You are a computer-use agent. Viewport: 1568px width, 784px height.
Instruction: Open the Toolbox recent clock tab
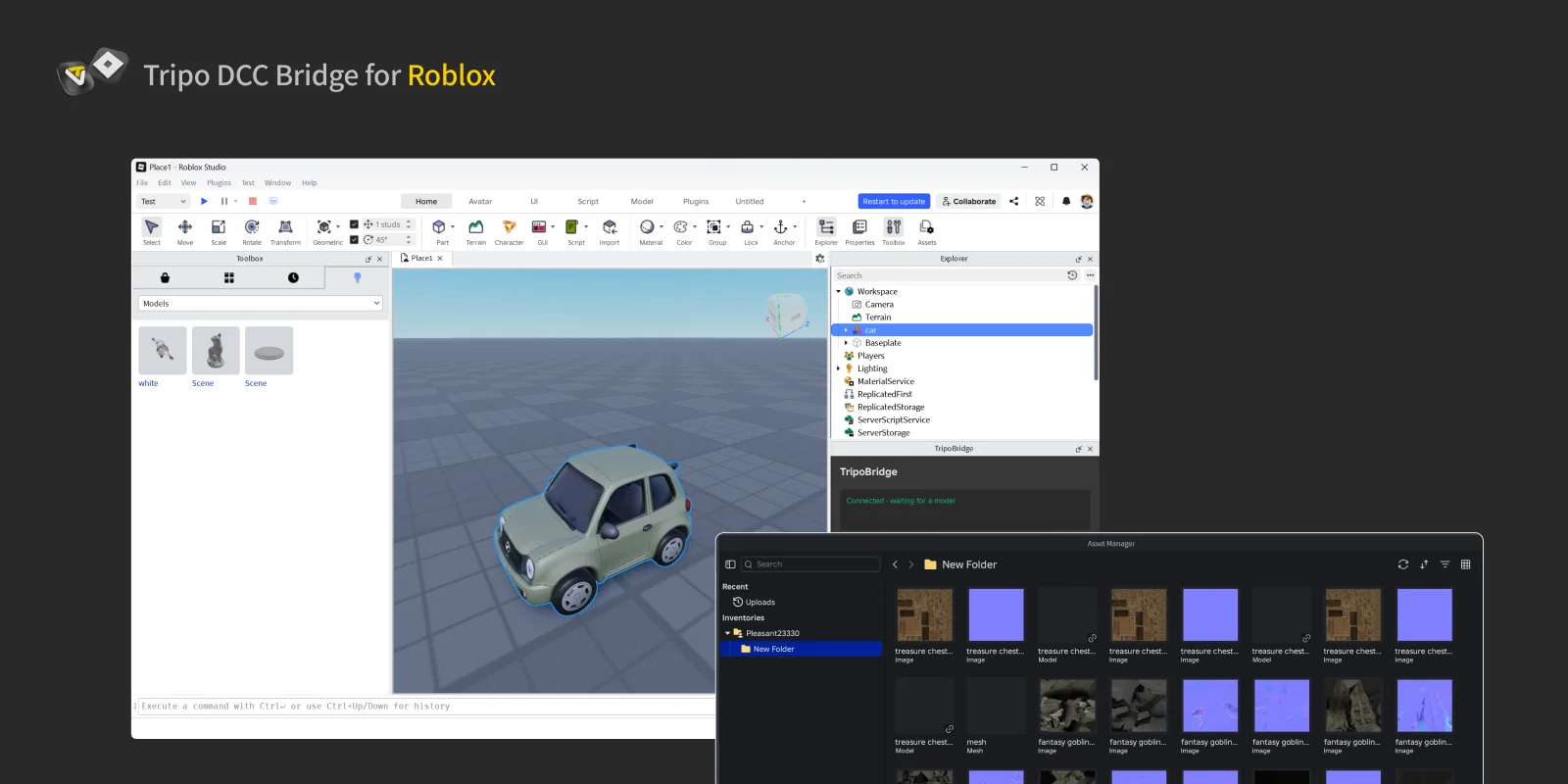pos(293,278)
